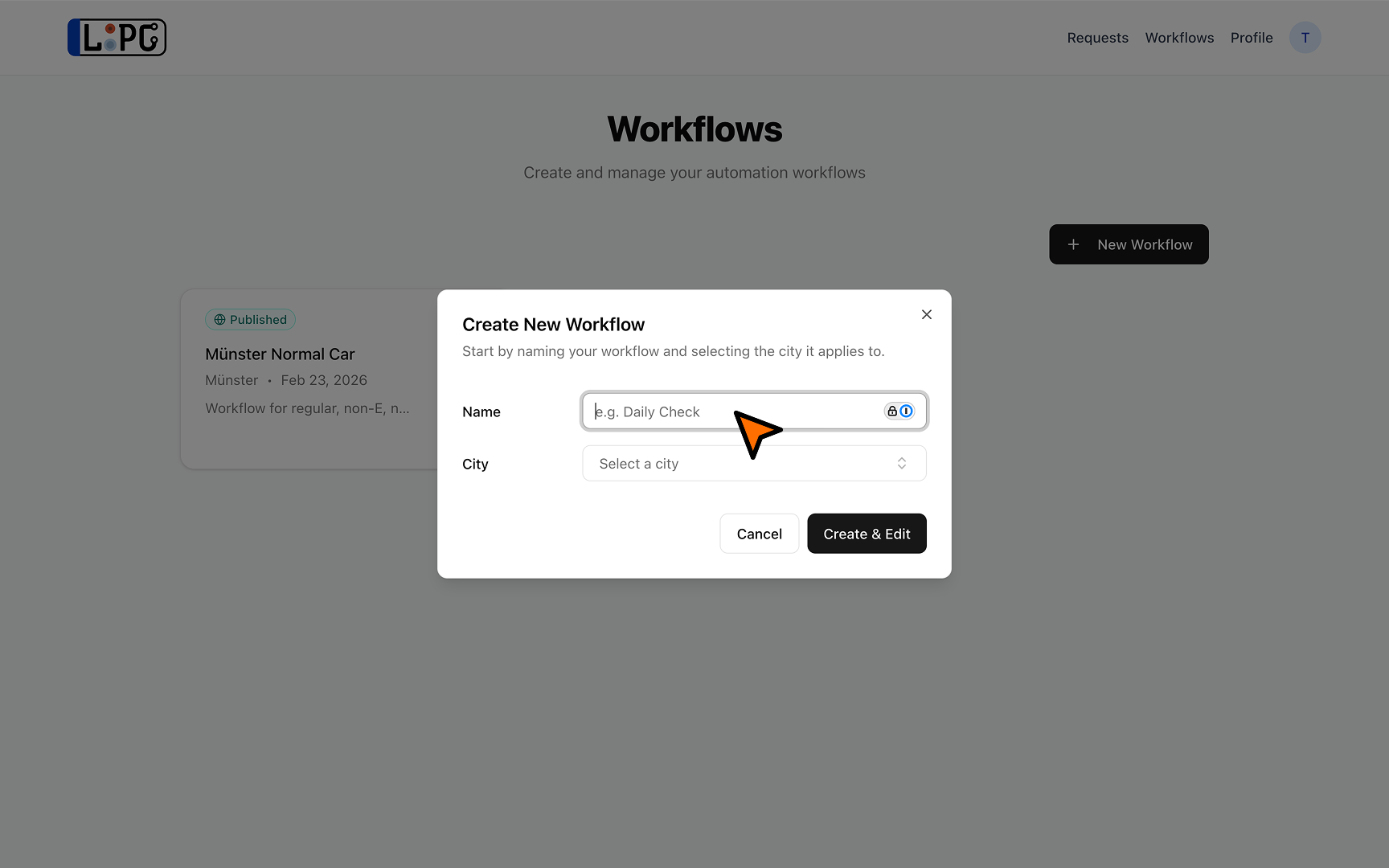Click the plus icon beside New Workflow
Screen dimensions: 1389x868
[1073, 244]
